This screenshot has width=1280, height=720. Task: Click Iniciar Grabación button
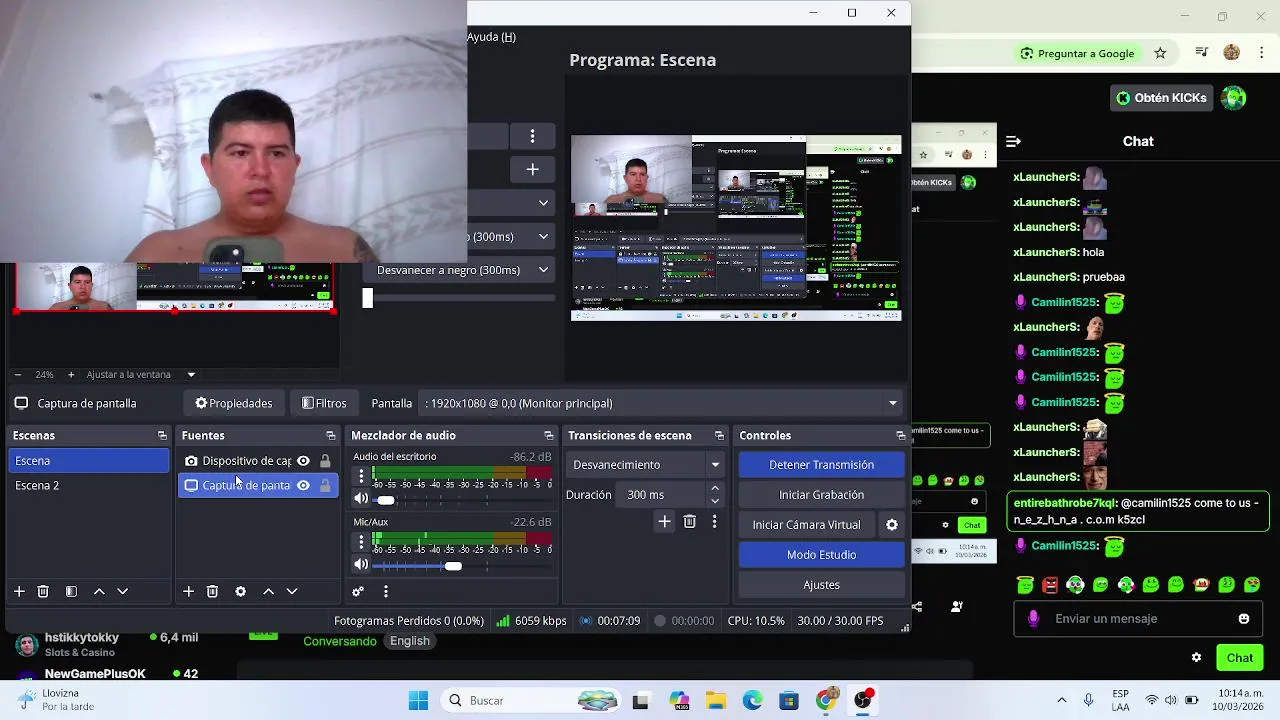822,495
